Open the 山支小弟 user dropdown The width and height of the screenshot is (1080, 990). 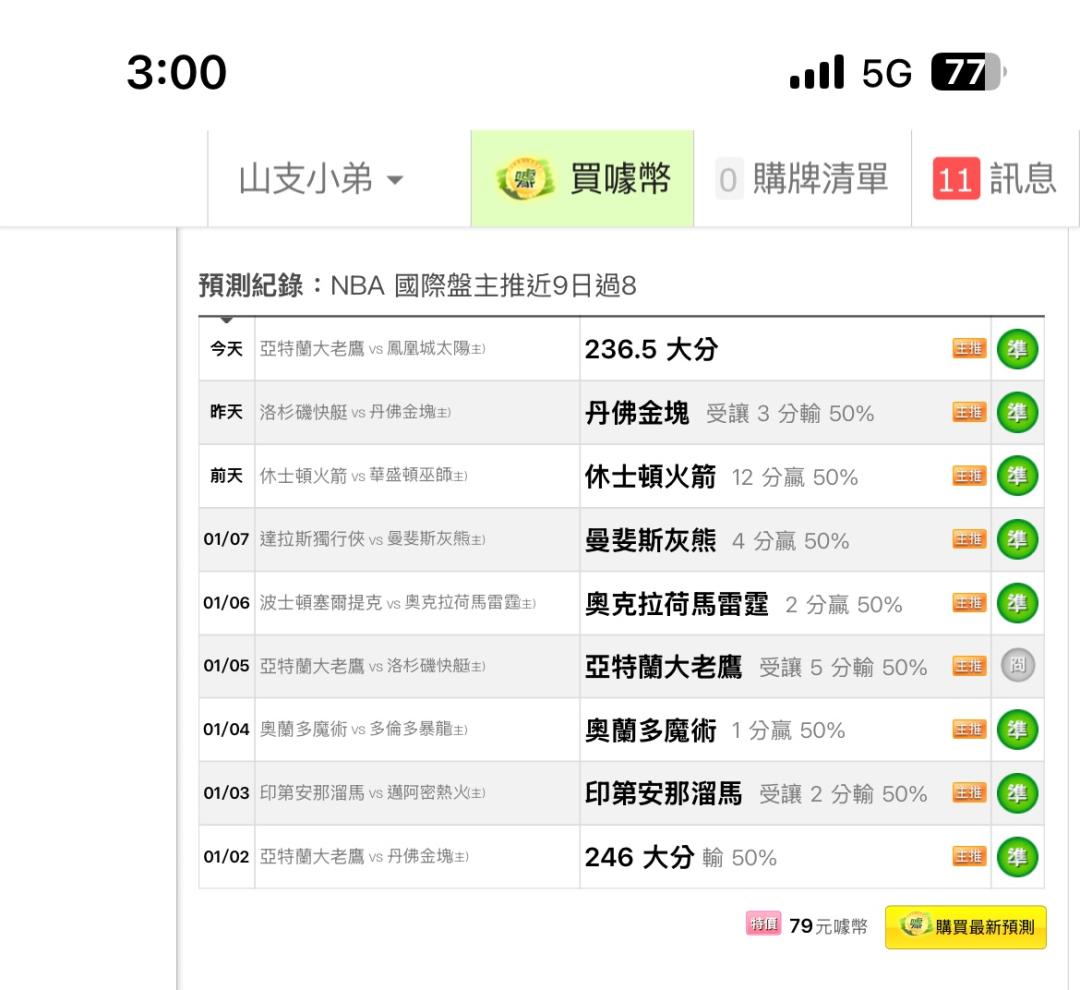(x=320, y=179)
